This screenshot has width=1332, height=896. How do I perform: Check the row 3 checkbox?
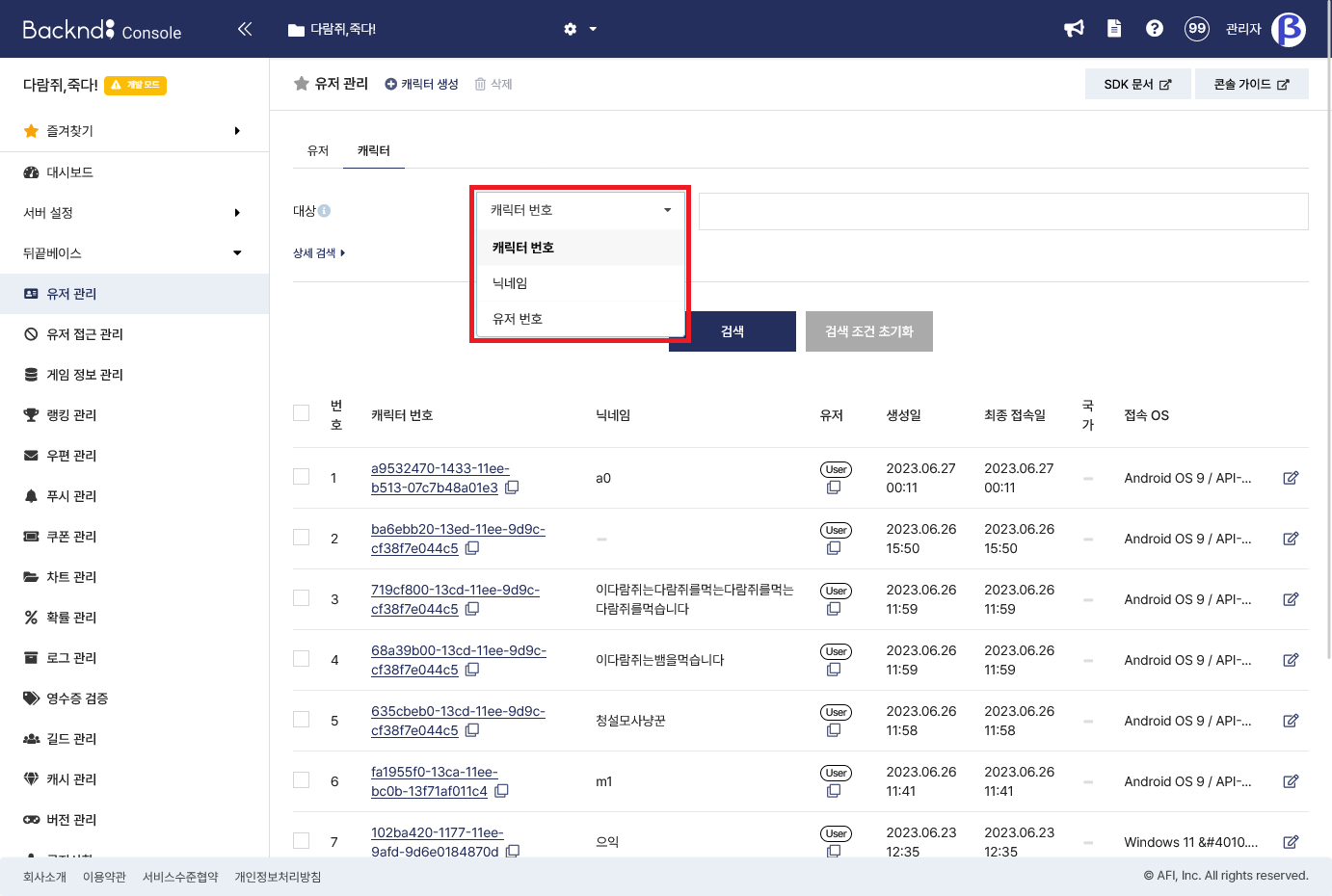tap(302, 598)
